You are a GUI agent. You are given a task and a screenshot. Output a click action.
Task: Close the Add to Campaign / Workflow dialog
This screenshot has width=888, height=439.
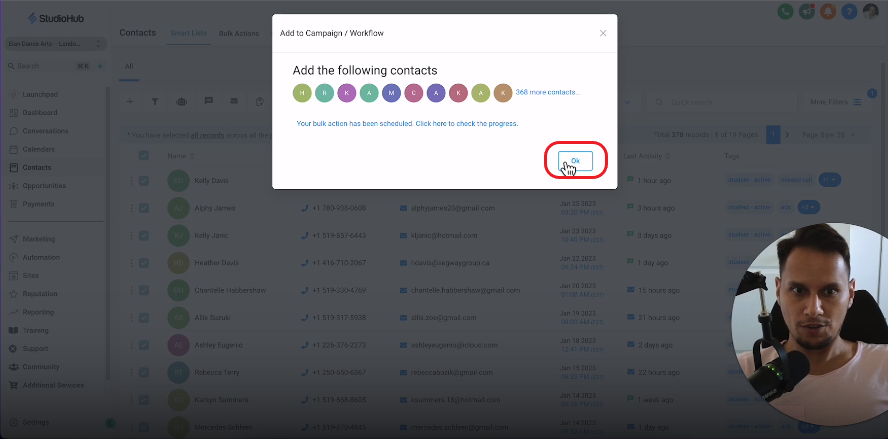[x=603, y=33]
